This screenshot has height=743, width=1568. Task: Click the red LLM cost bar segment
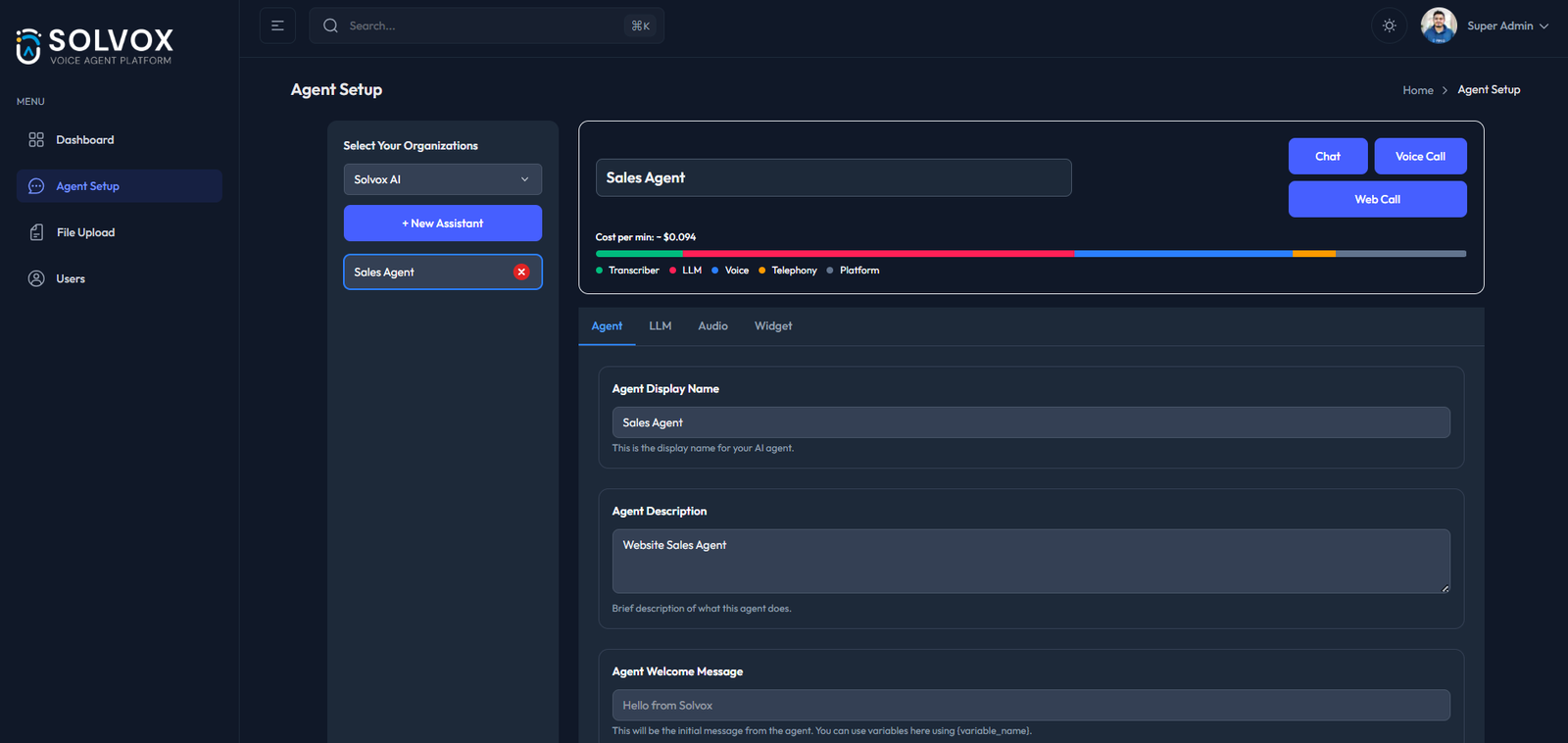878,254
